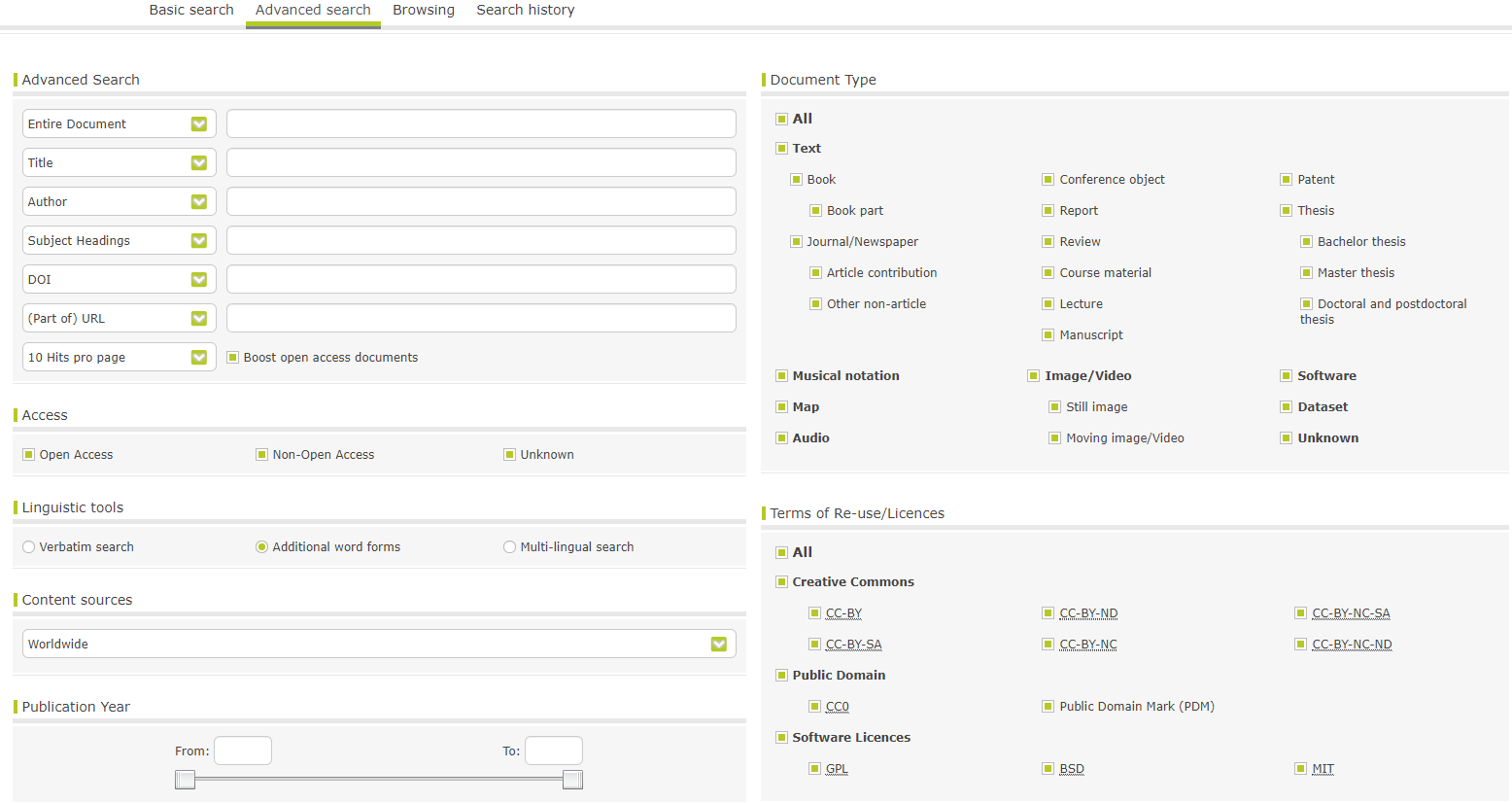Go to the Browsing tab

click(x=423, y=10)
